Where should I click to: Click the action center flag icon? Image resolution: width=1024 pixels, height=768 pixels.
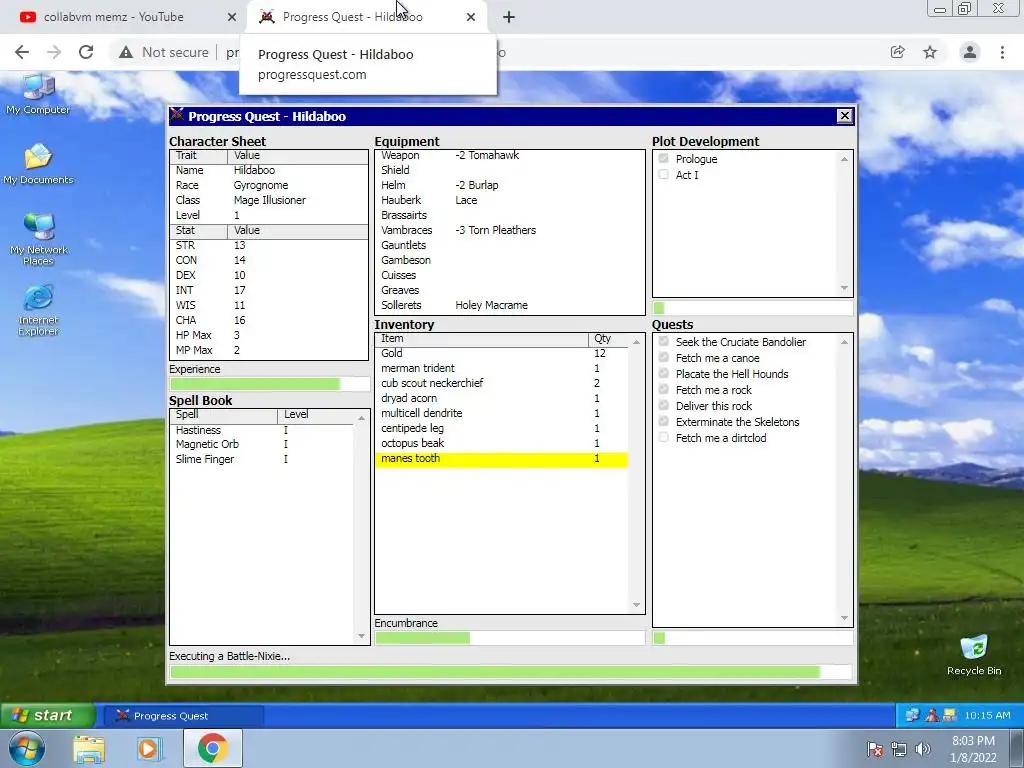pyautogui.click(x=875, y=749)
